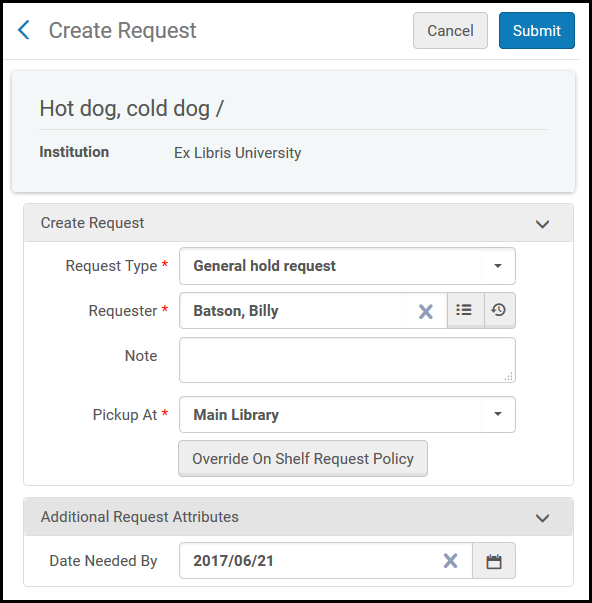Click the 'Date Needed By' label
Viewport: 592px width, 603px height.
tap(103, 561)
